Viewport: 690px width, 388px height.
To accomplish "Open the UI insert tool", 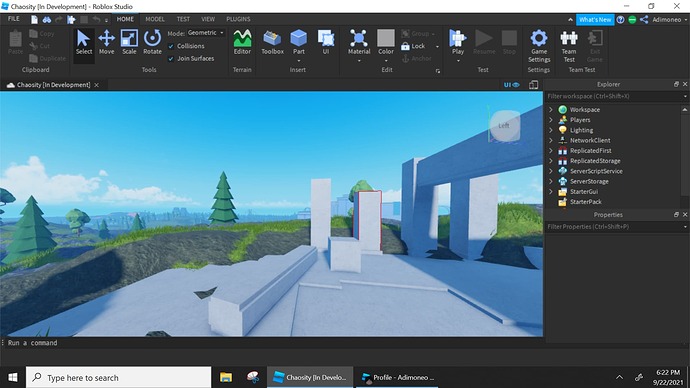I will click(326, 43).
